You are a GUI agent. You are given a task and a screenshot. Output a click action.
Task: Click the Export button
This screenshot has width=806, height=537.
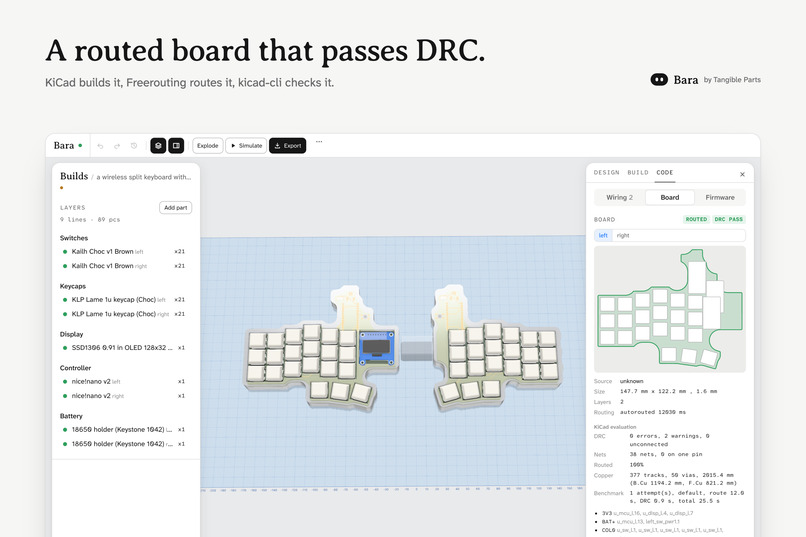tap(288, 145)
